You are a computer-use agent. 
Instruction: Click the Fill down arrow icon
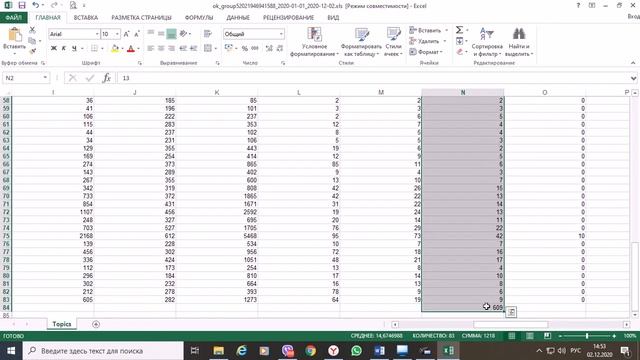coord(459,41)
